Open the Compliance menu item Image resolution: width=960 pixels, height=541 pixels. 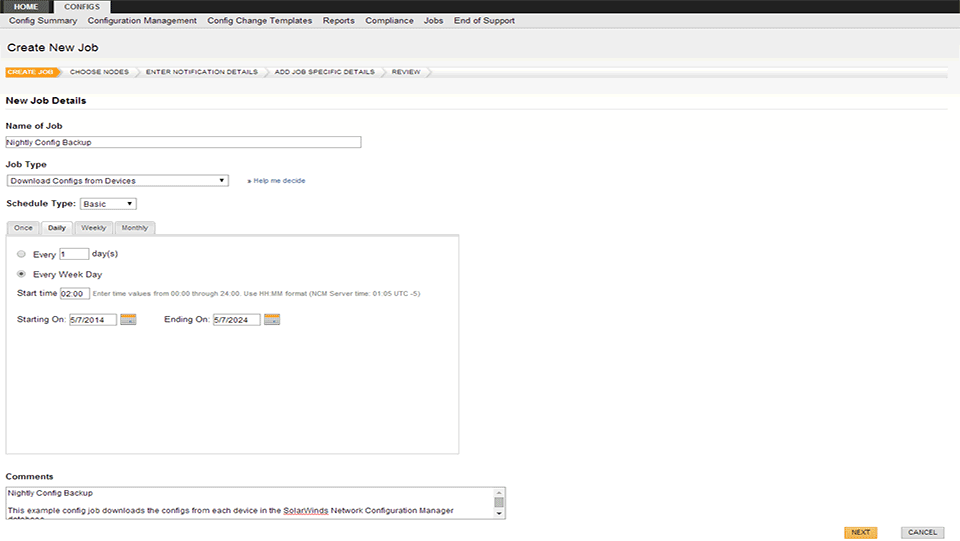coord(389,21)
